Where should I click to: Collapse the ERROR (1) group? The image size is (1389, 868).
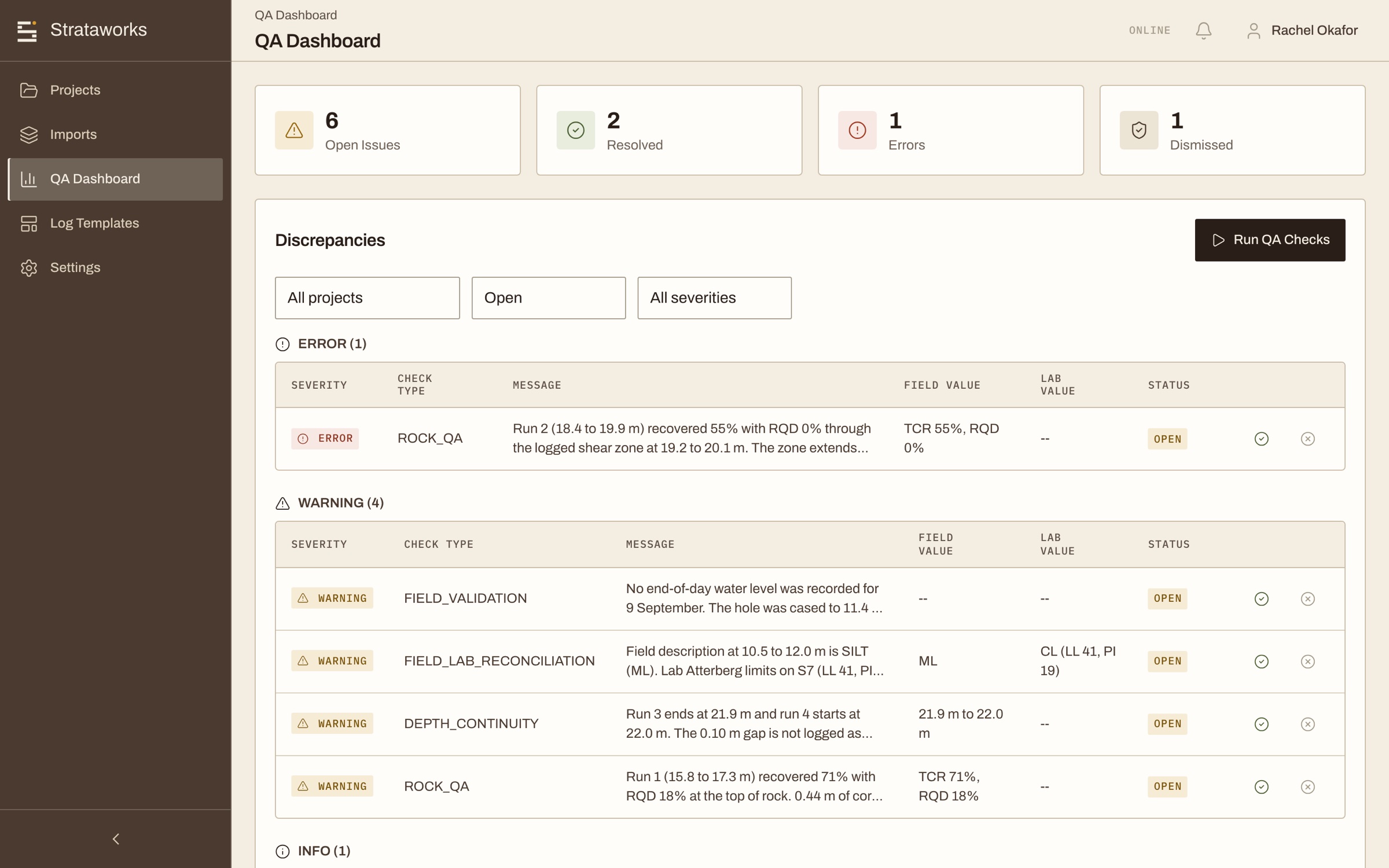click(321, 344)
